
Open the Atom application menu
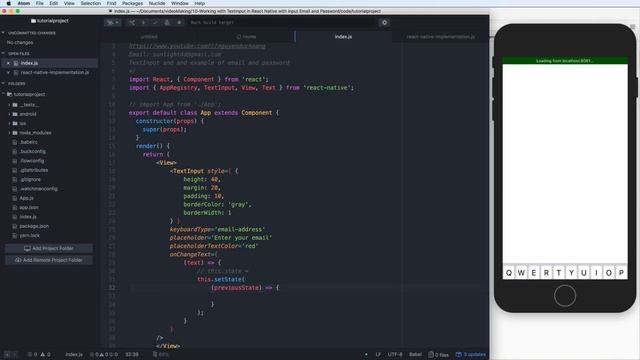[24, 3]
